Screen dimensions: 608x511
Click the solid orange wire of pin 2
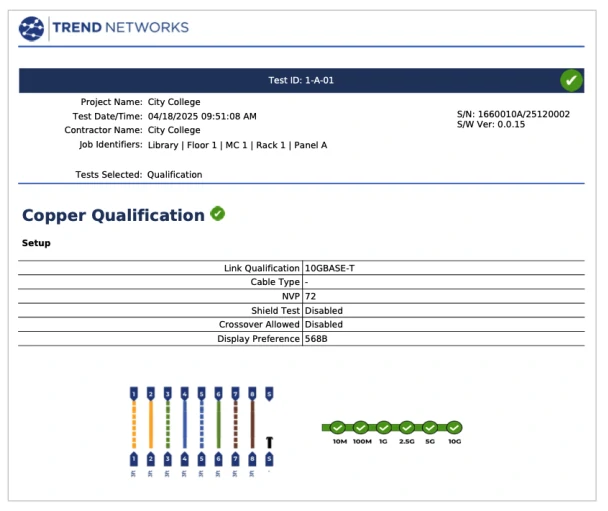click(x=151, y=425)
